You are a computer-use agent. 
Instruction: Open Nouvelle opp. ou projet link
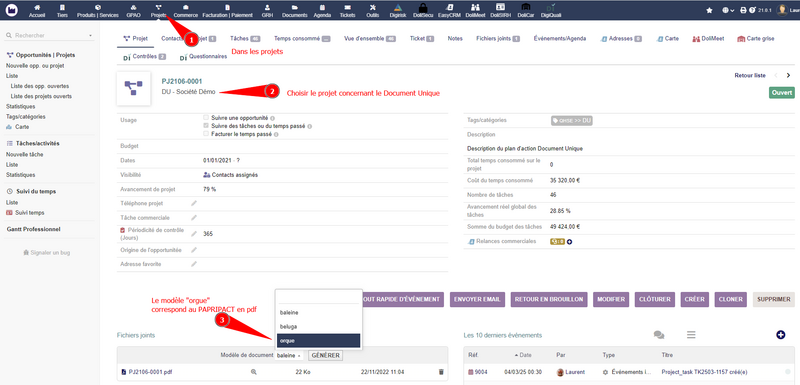point(35,66)
